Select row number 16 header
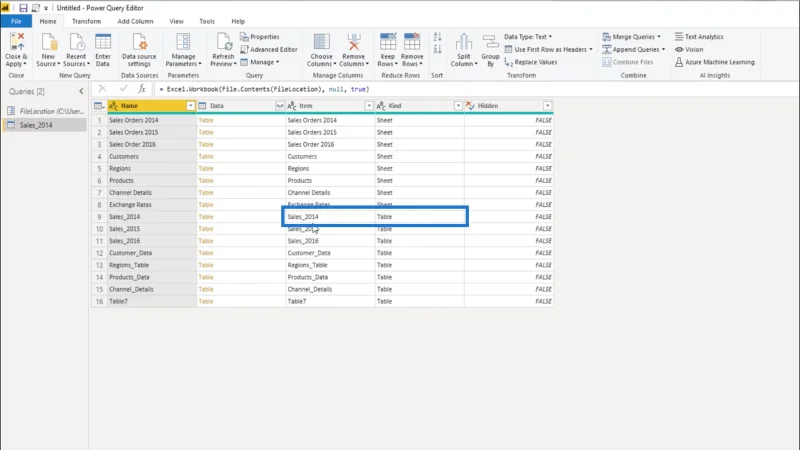The height and width of the screenshot is (450, 800). [99, 302]
